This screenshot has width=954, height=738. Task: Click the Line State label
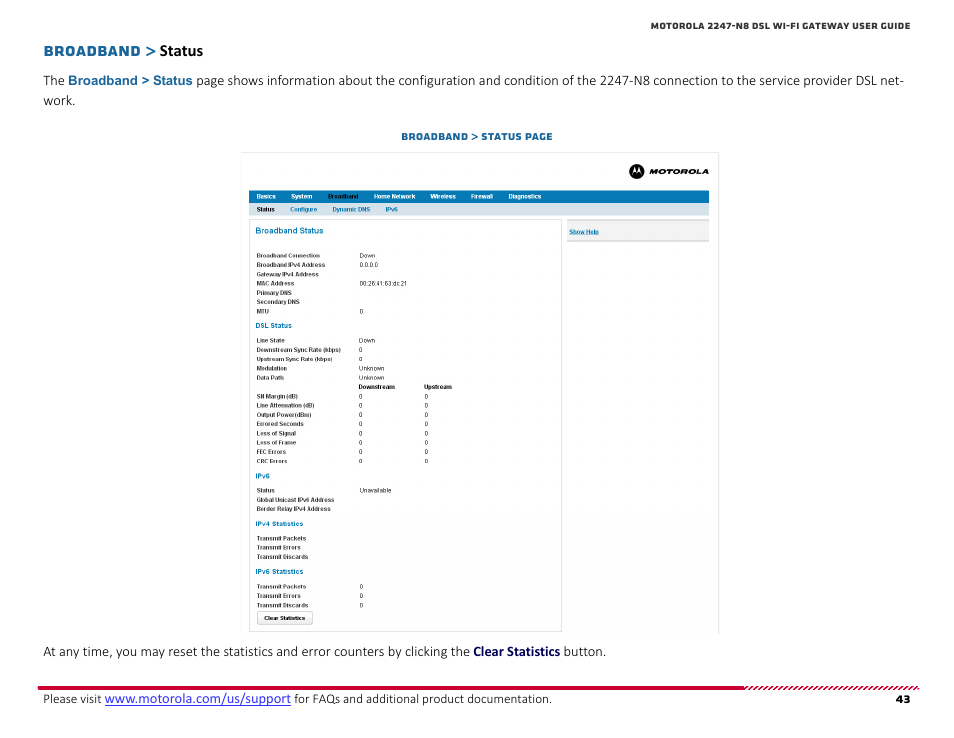270,341
